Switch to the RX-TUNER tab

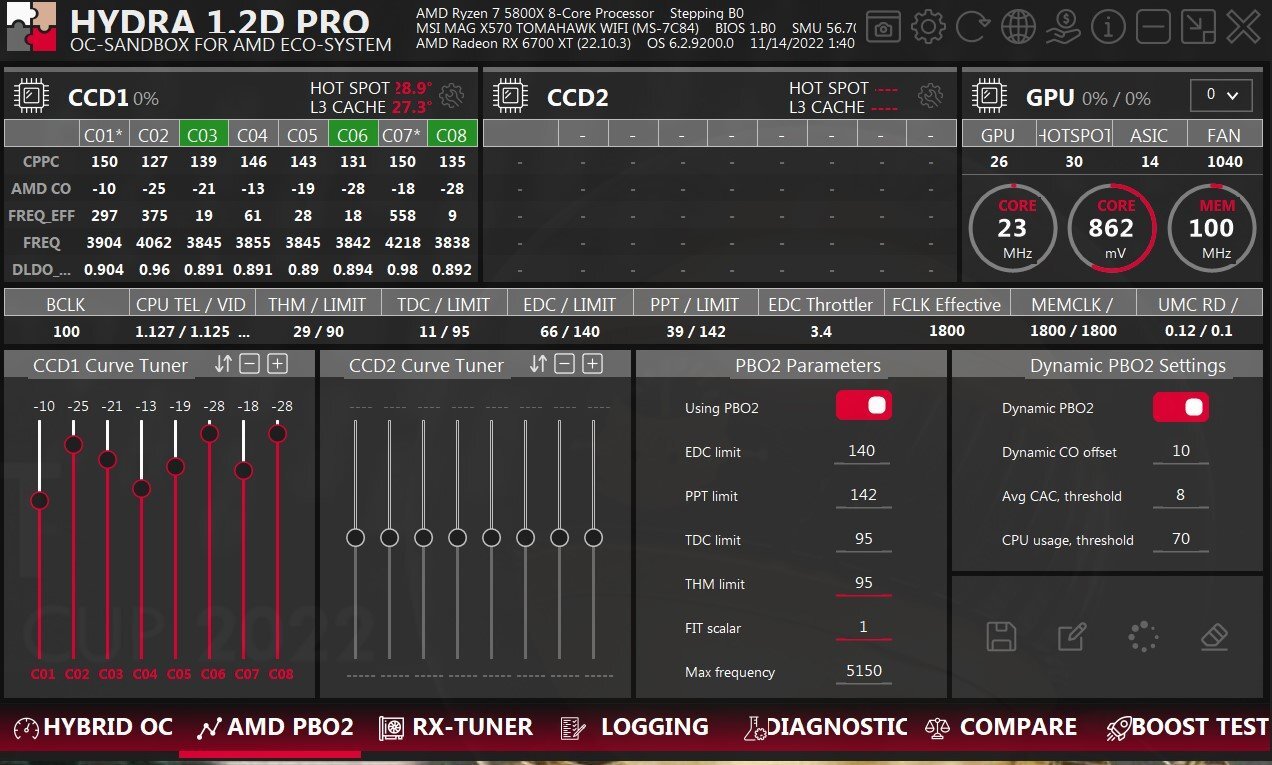[x=456, y=727]
